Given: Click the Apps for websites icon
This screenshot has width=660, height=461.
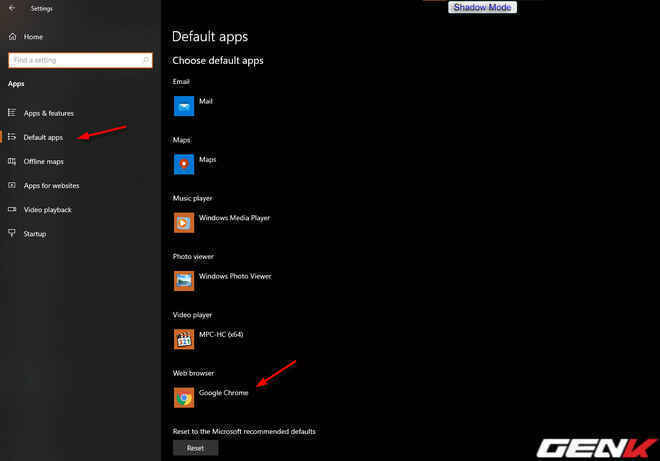Looking at the screenshot, I should tap(12, 185).
